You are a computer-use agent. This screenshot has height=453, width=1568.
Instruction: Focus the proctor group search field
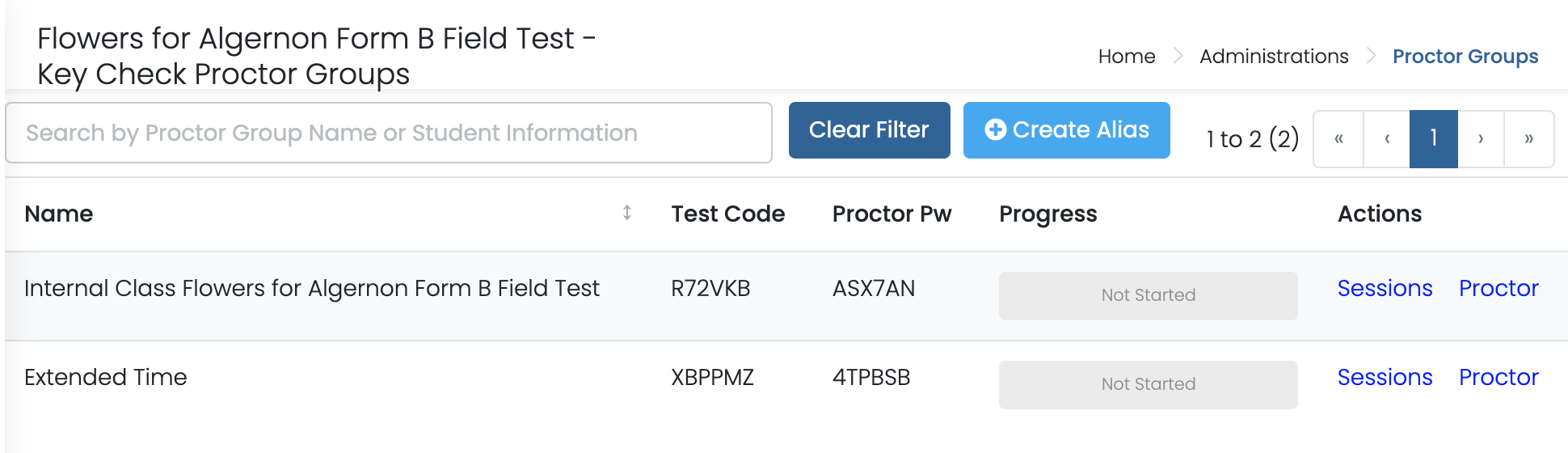[389, 133]
